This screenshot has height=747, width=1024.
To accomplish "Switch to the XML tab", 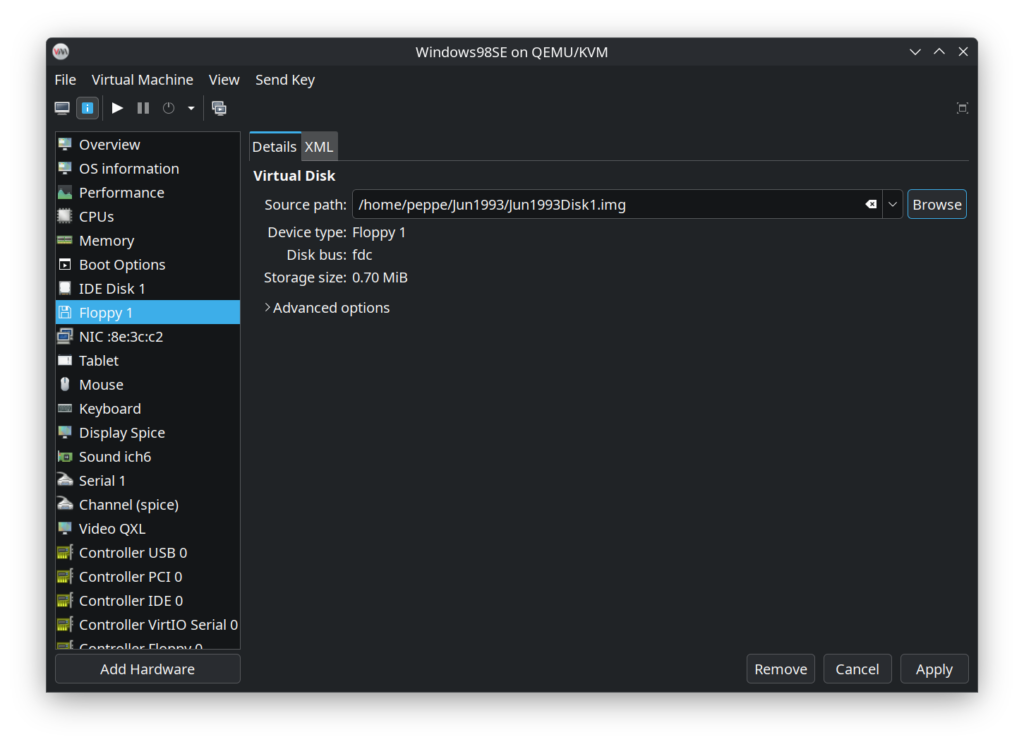I will tap(318, 146).
